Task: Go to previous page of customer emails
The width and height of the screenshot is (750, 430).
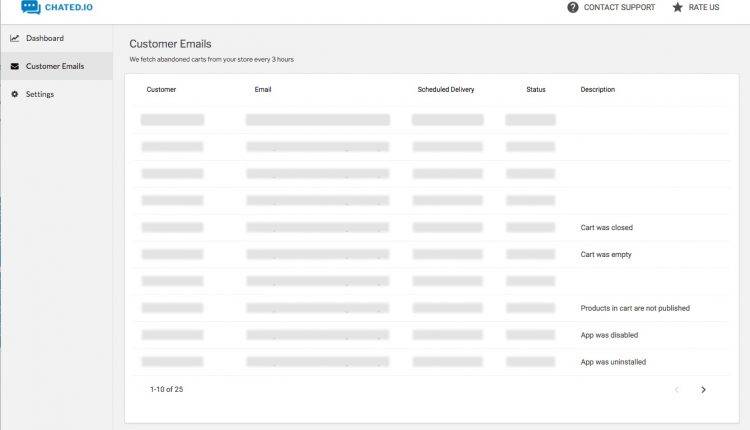Action: [677, 389]
